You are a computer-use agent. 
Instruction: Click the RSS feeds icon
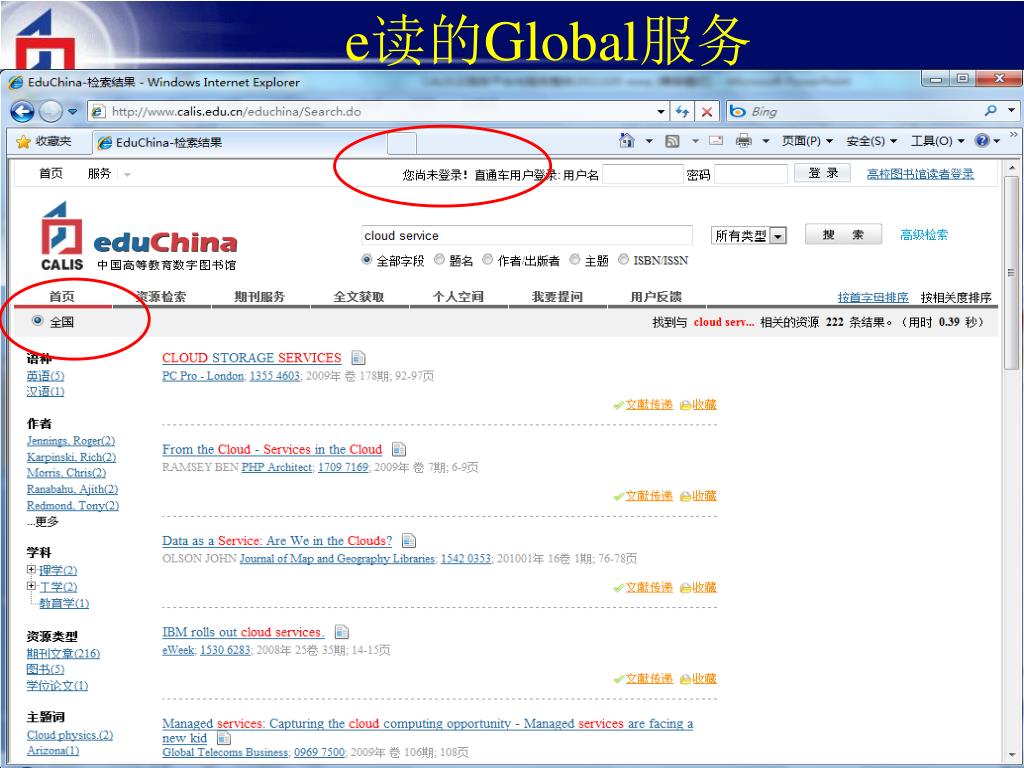(x=672, y=141)
